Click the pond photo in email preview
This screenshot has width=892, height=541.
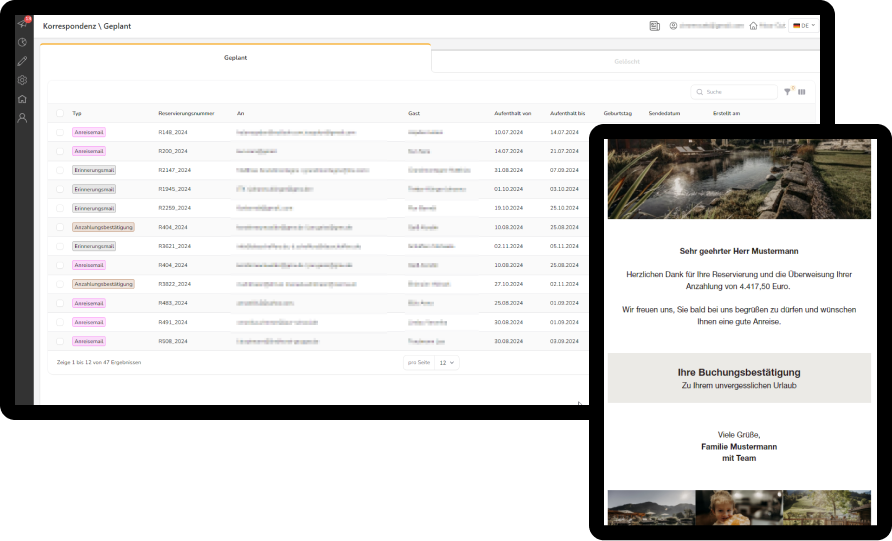738,178
